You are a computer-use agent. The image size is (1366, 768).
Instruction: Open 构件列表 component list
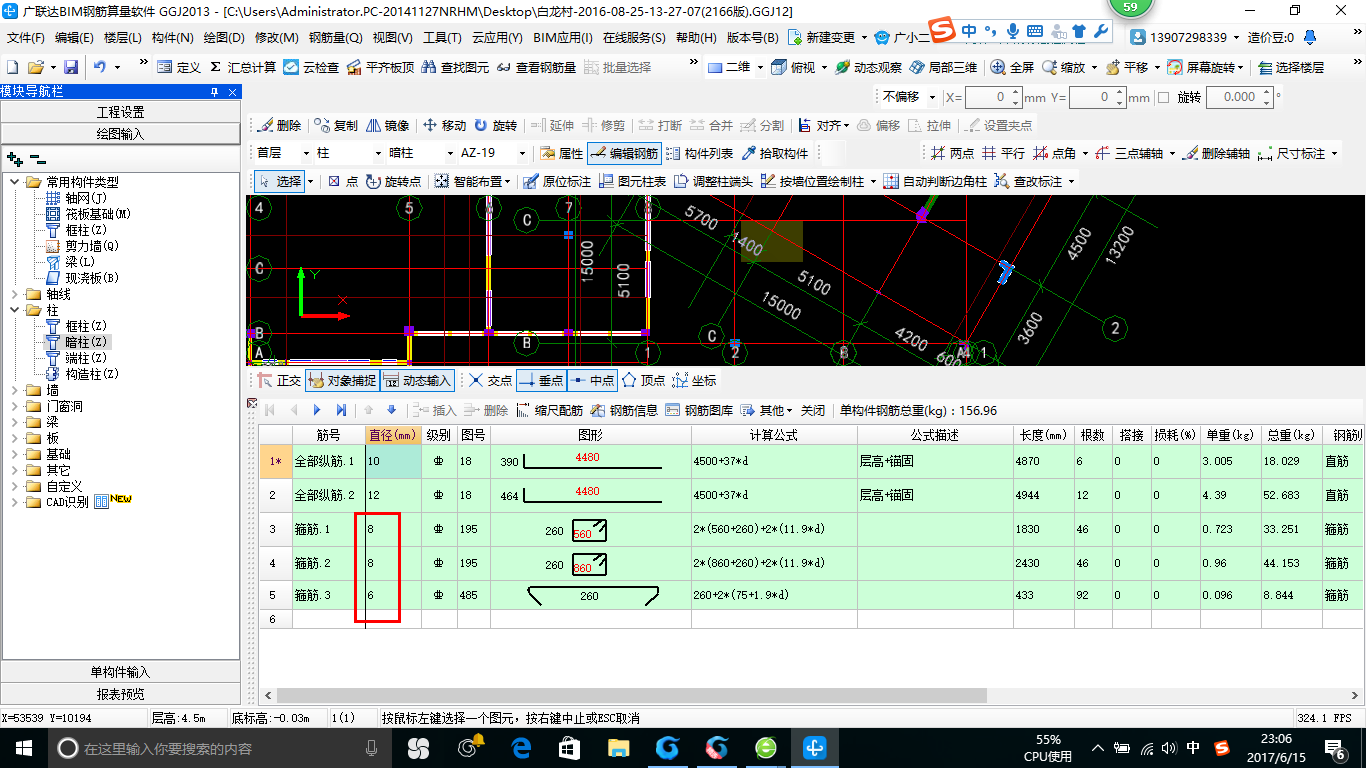(699, 153)
